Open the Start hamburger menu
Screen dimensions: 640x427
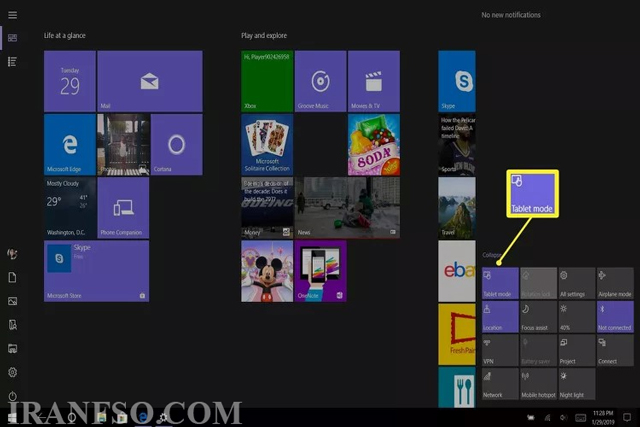coord(13,15)
